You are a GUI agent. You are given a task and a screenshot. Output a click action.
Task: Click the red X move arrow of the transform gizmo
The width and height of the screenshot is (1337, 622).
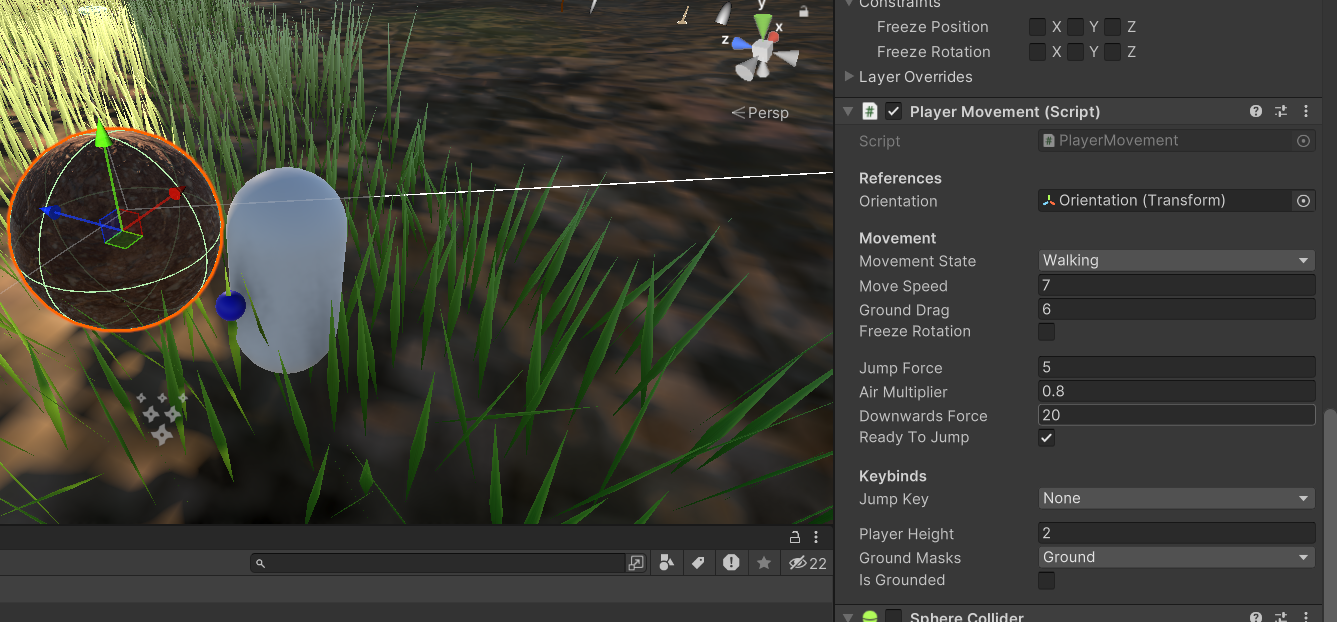(x=174, y=193)
